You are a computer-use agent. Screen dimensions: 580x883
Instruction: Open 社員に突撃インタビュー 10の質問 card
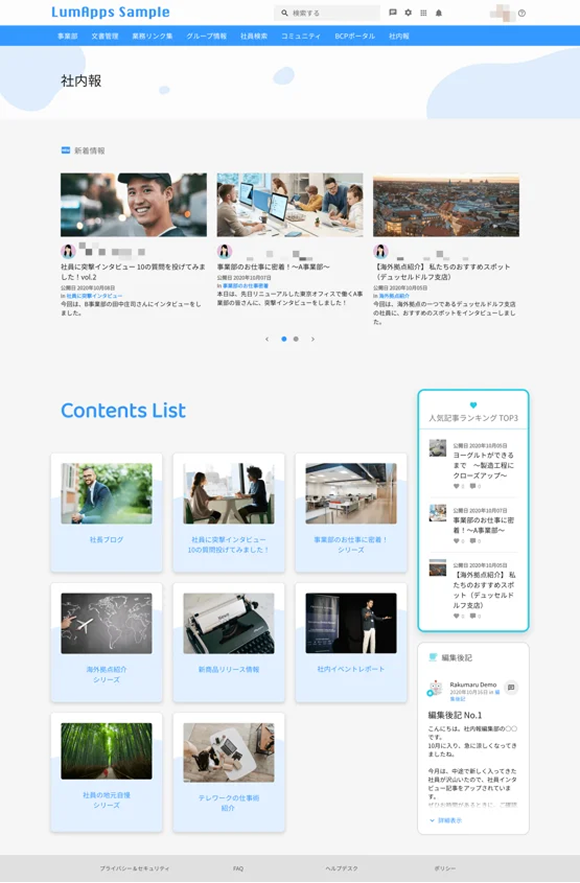[229, 512]
